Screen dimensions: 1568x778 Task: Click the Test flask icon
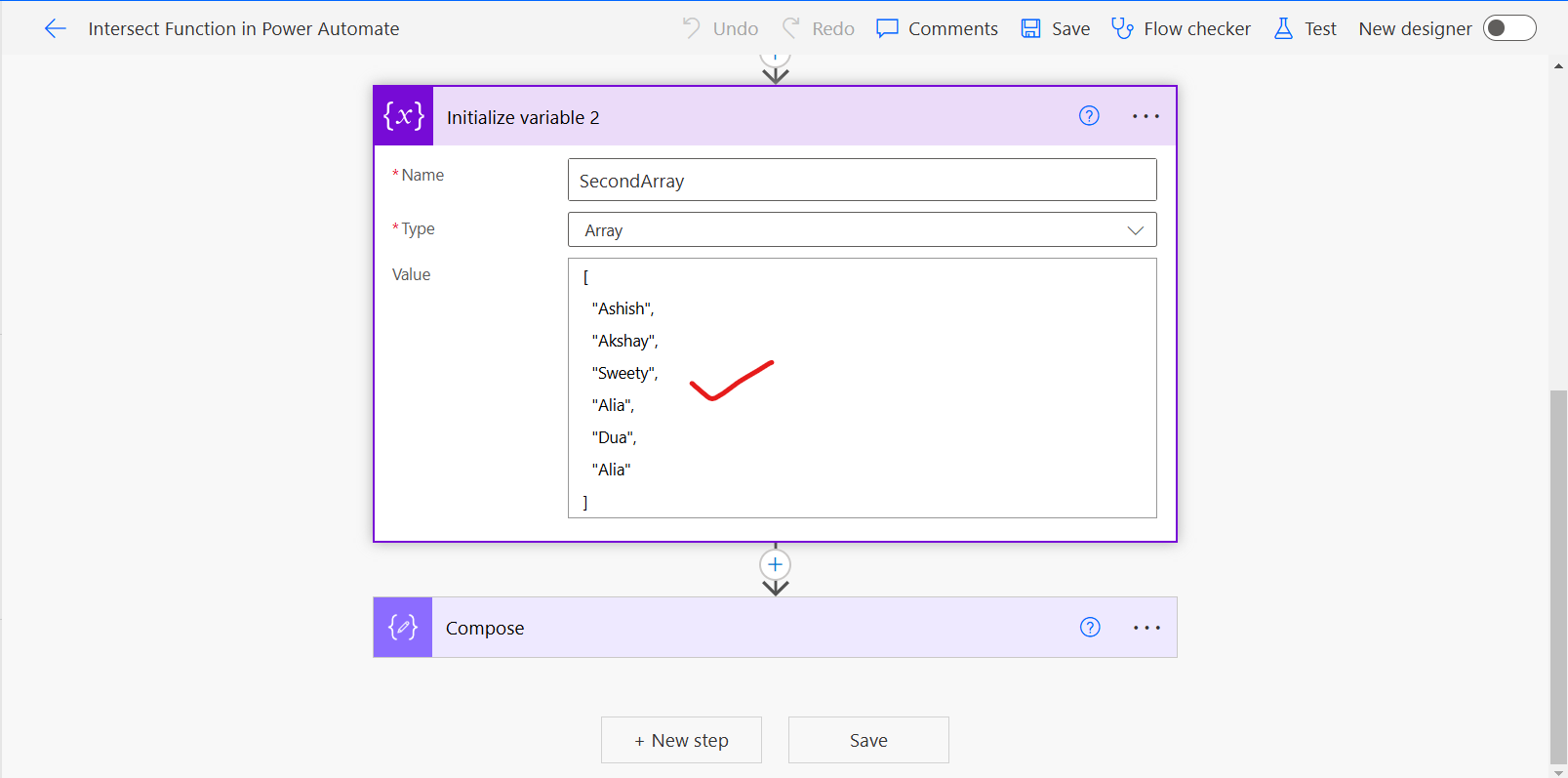point(1283,29)
